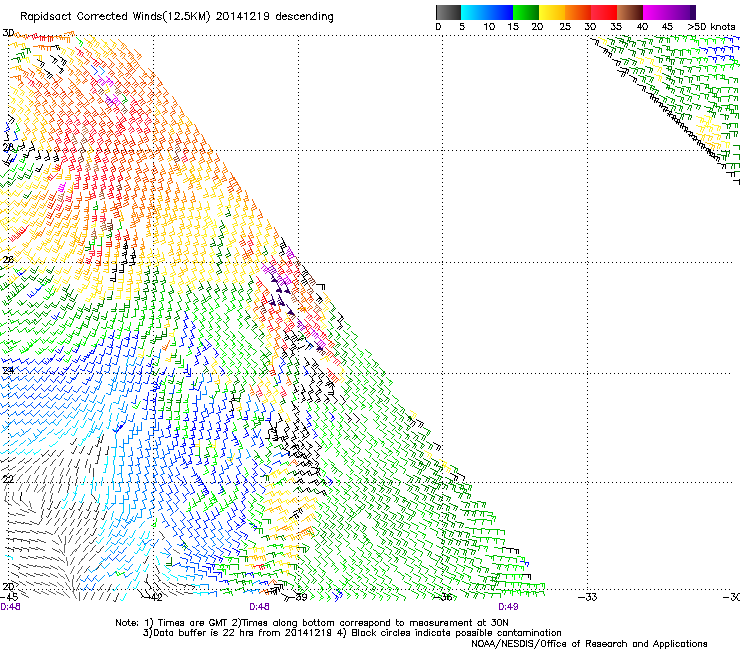This screenshot has width=740, height=650.
Task: Click the '>50 knots' legend label
Action: (x=711, y=26)
